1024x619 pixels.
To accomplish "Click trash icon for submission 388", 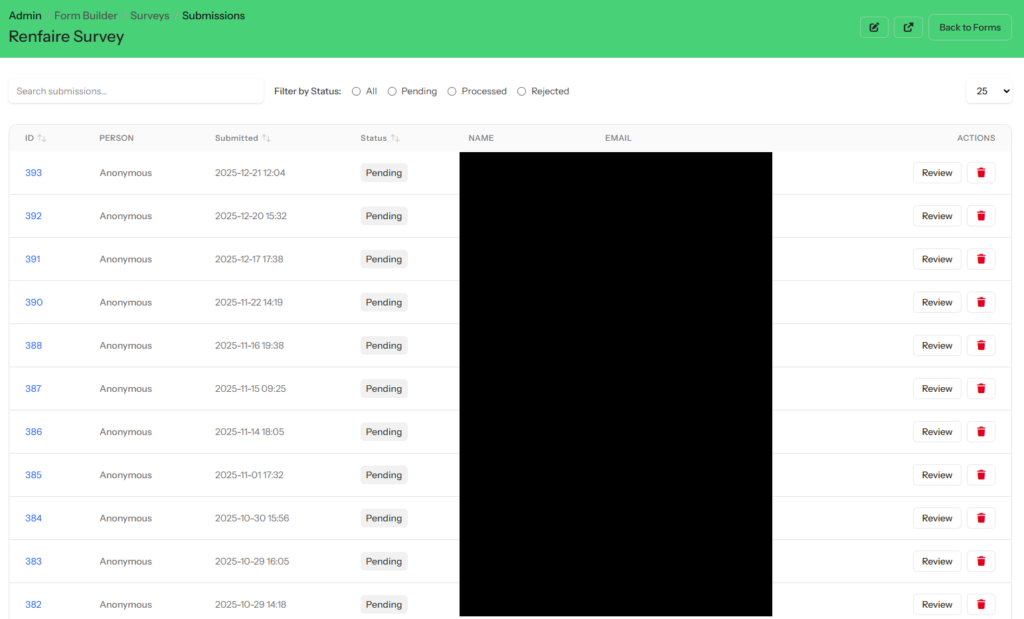I will coord(981,345).
